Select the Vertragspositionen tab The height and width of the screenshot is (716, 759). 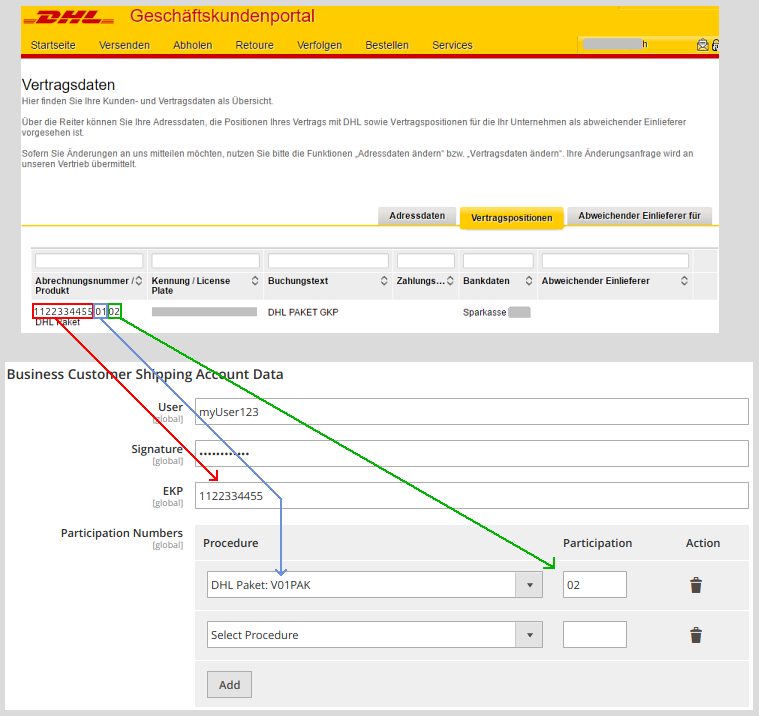coord(512,218)
